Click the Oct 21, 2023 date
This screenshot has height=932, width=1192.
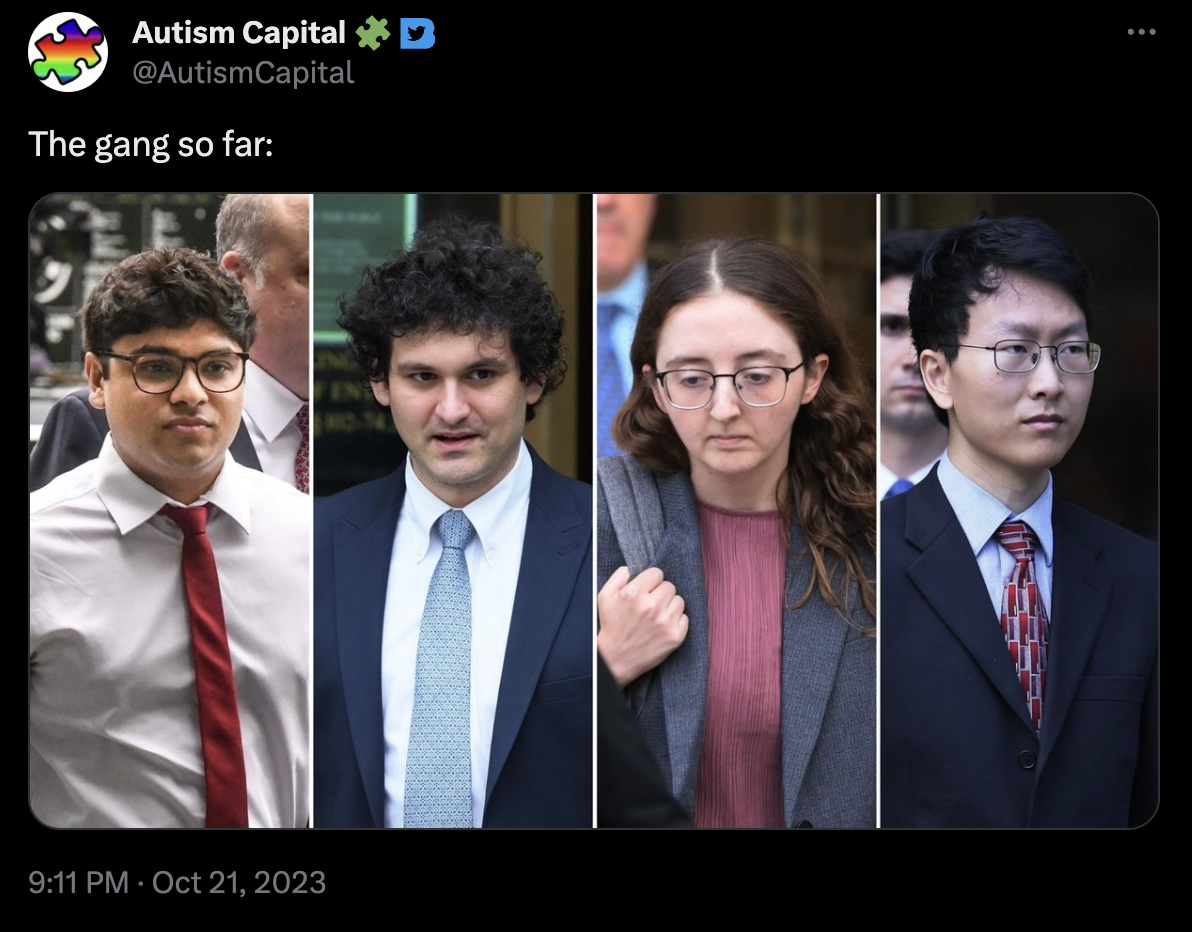click(x=239, y=883)
